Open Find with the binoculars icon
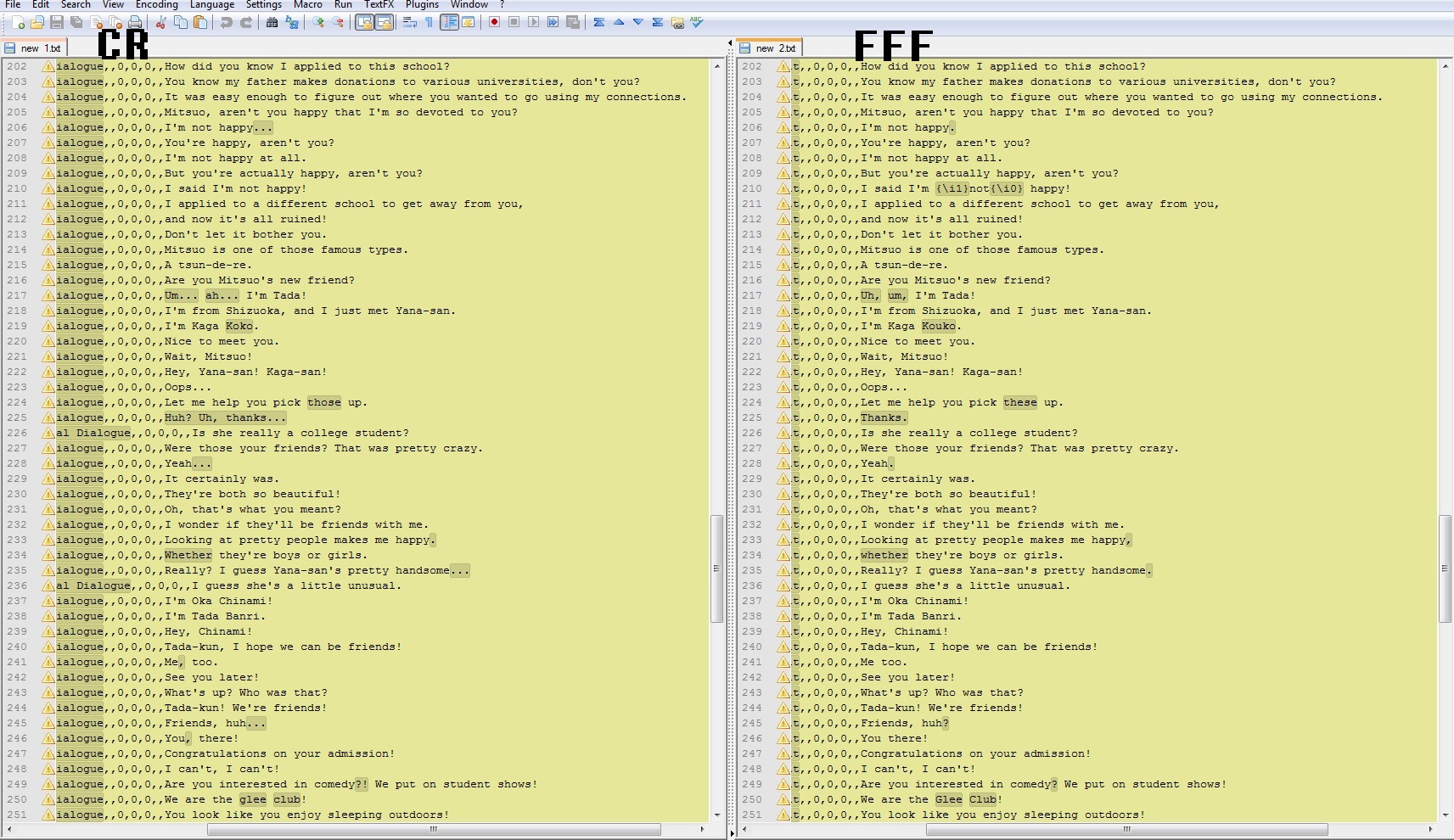This screenshot has height=840, width=1454. [x=272, y=22]
